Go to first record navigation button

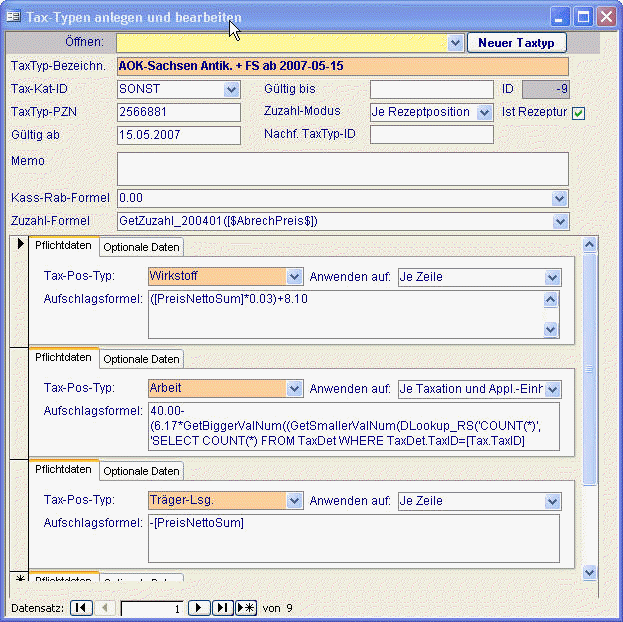[81, 608]
